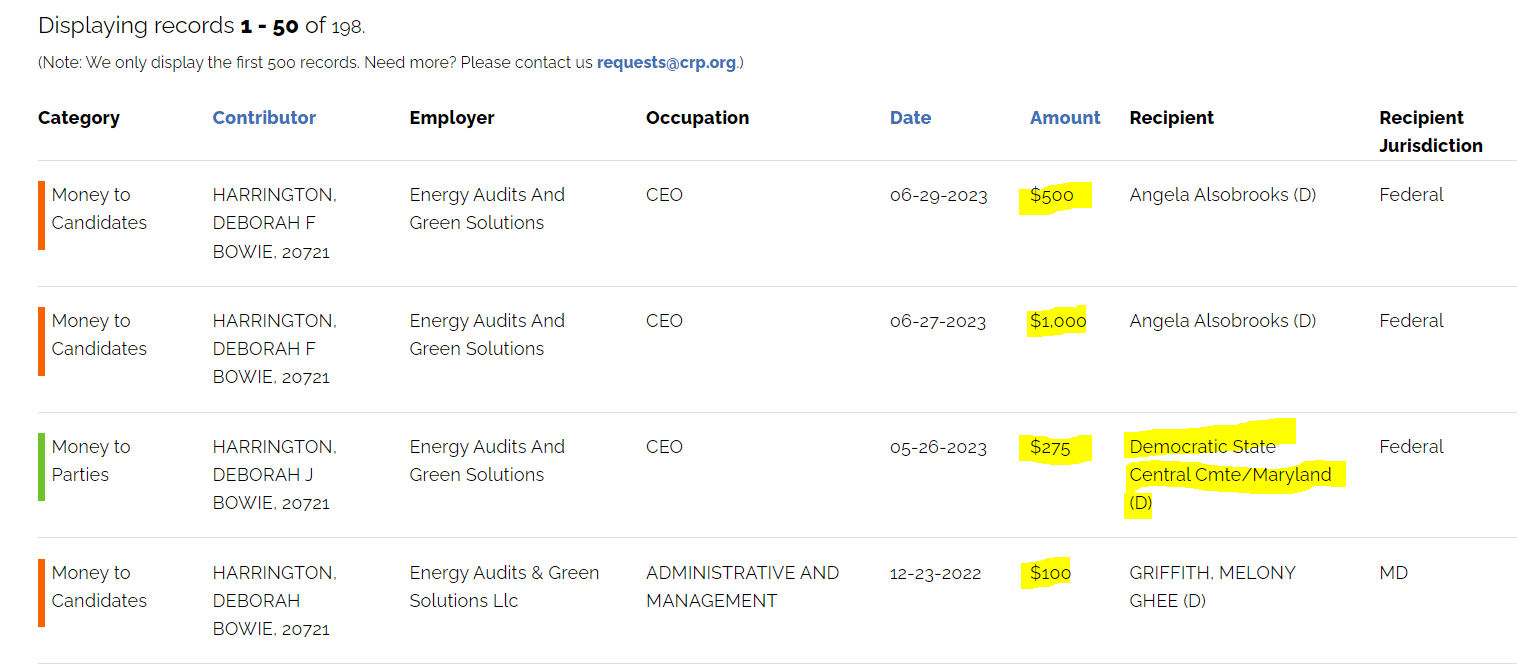Click the Recipient Jurisdiction column header

tap(1430, 131)
